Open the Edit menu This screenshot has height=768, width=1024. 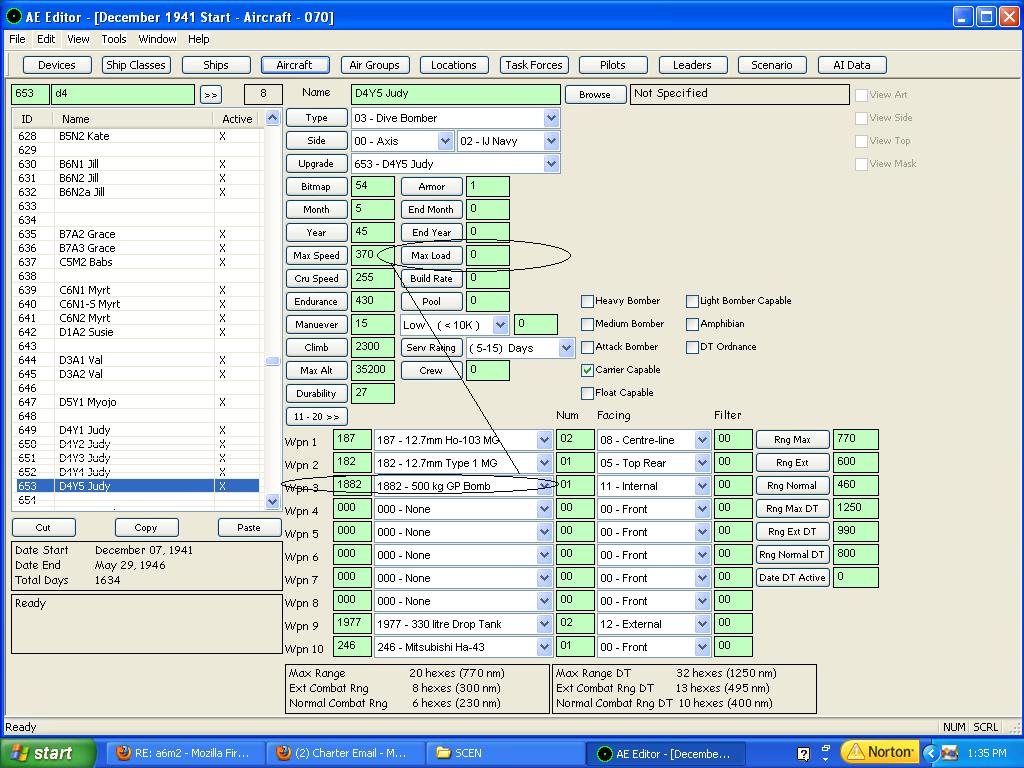(46, 39)
